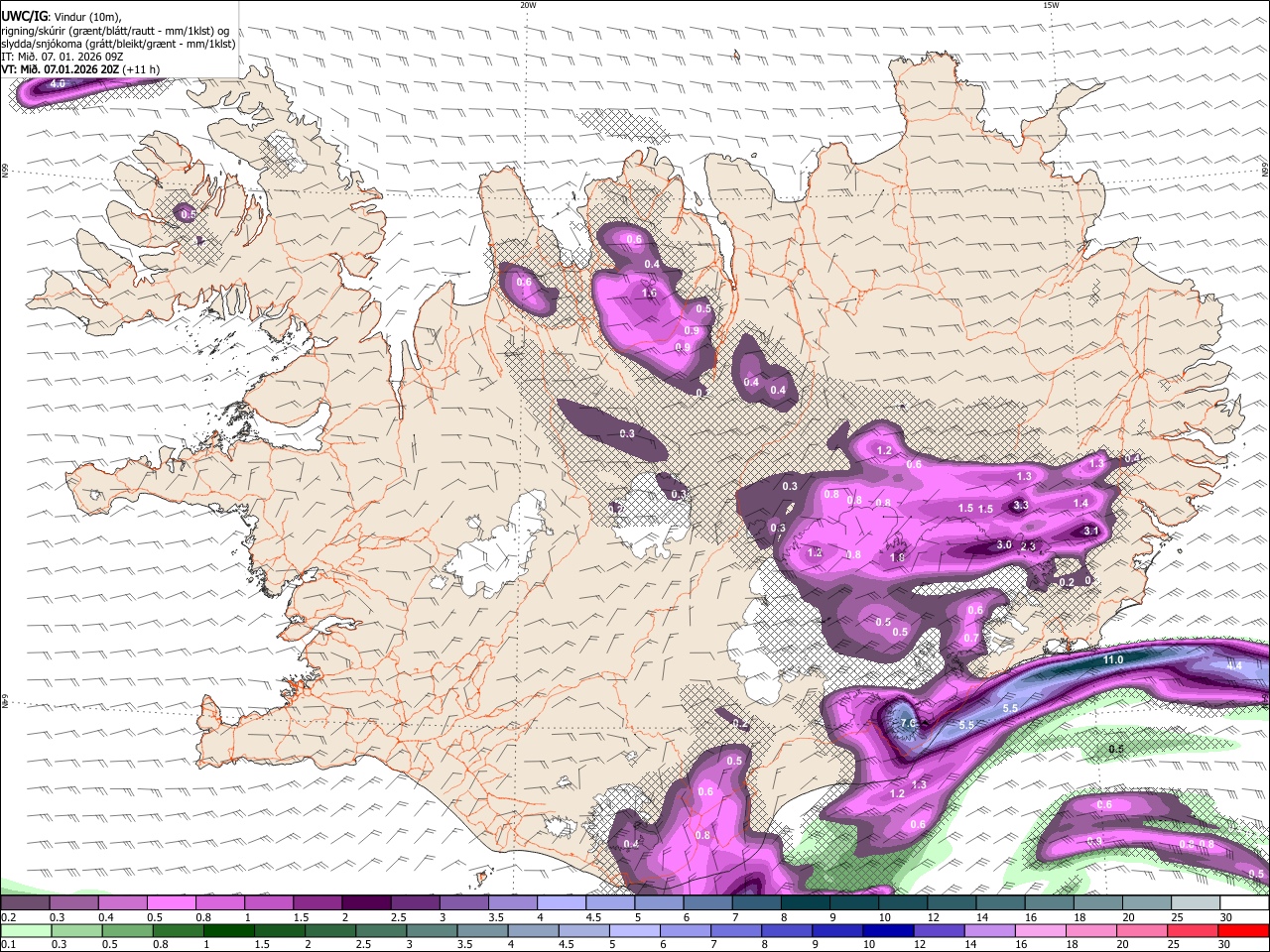Click the '1.8' precipitation value on the map
Image resolution: width=1270 pixels, height=952 pixels.
coord(898,557)
